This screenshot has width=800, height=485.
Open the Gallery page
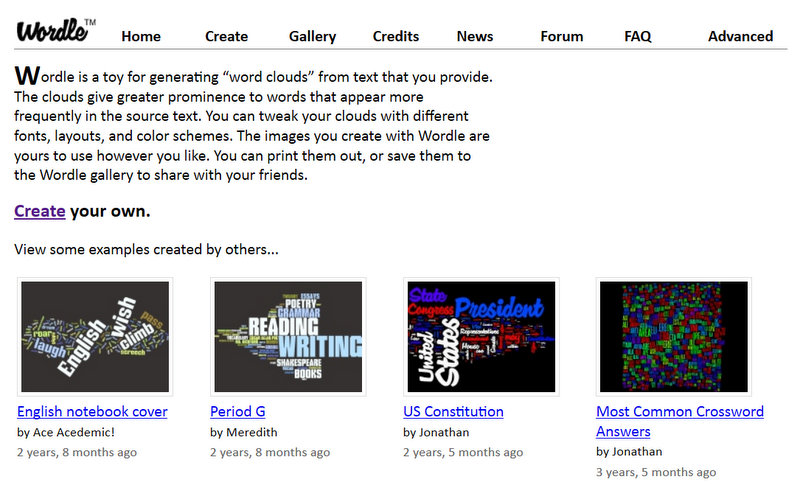[x=312, y=36]
